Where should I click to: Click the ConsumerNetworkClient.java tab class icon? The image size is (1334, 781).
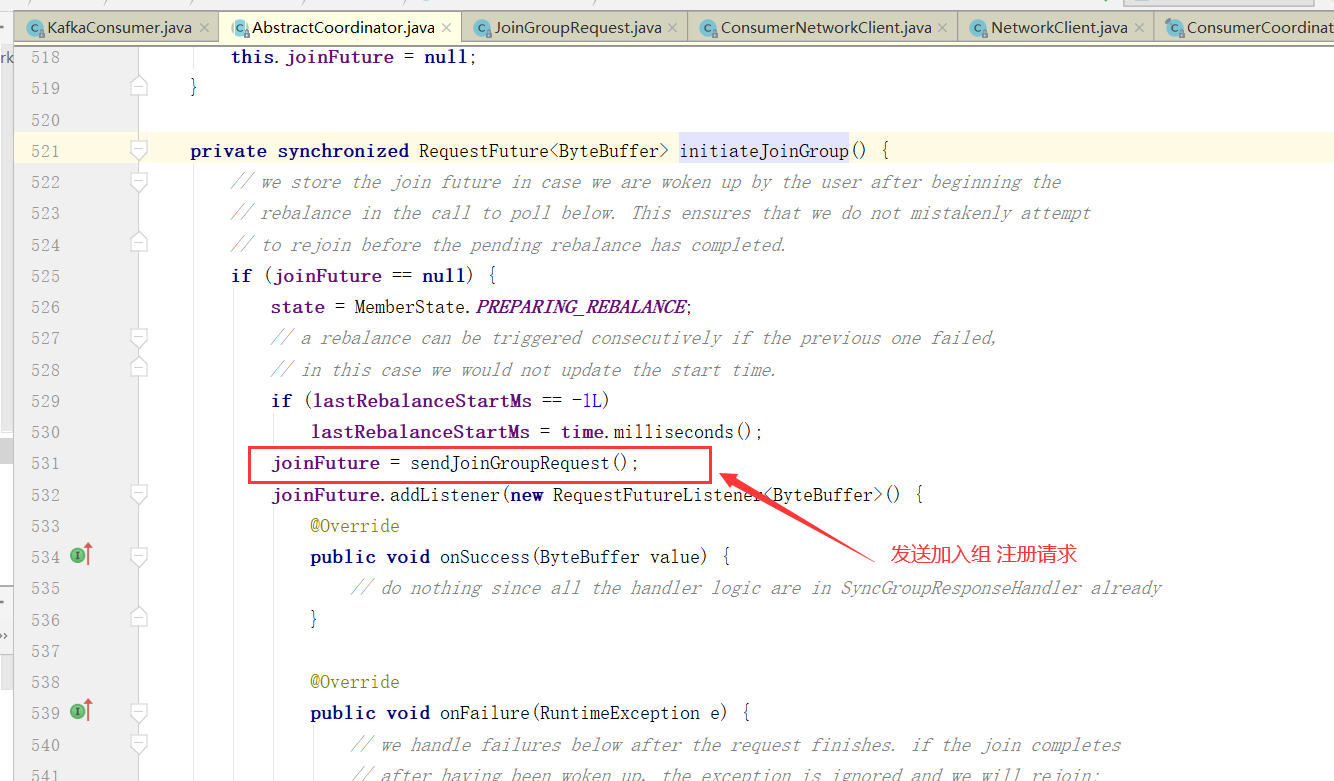708,27
